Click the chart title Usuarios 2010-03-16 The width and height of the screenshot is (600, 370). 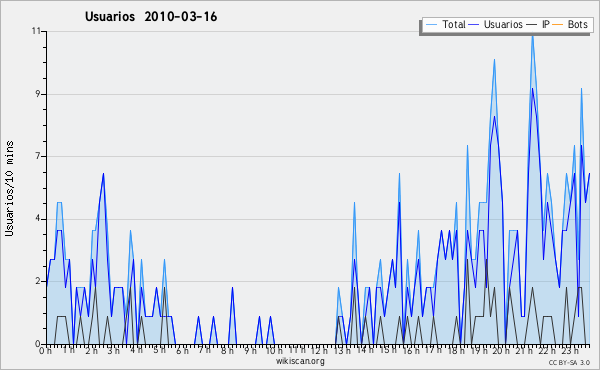[151, 17]
